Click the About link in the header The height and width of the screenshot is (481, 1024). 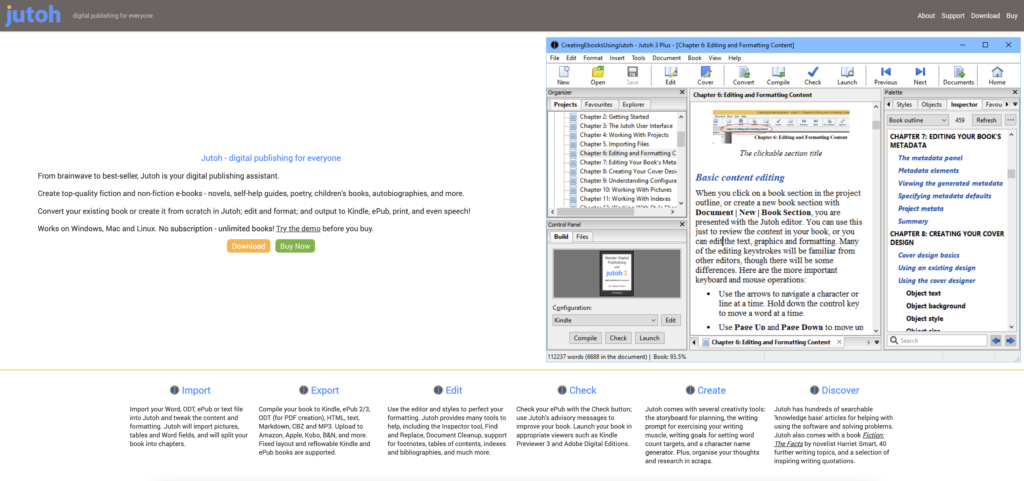click(x=926, y=16)
